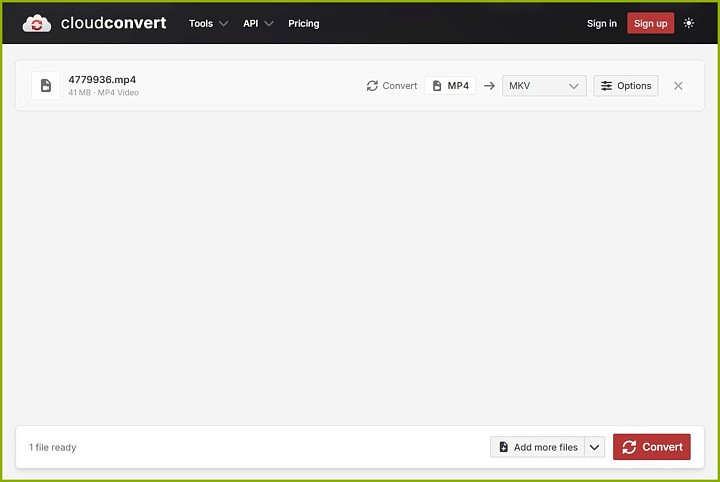Click the cloudconvert brand name text
The image size is (720, 482).
click(113, 23)
